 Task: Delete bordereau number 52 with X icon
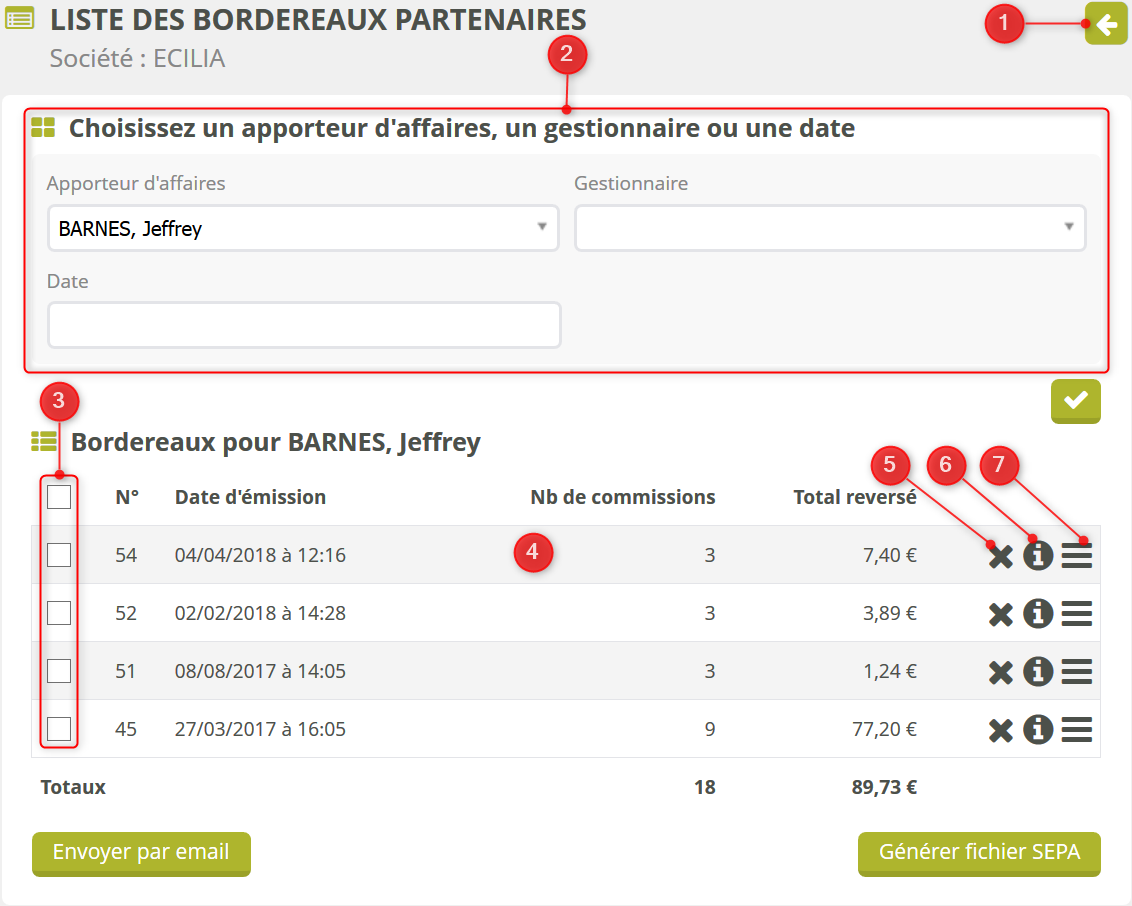pos(1000,614)
